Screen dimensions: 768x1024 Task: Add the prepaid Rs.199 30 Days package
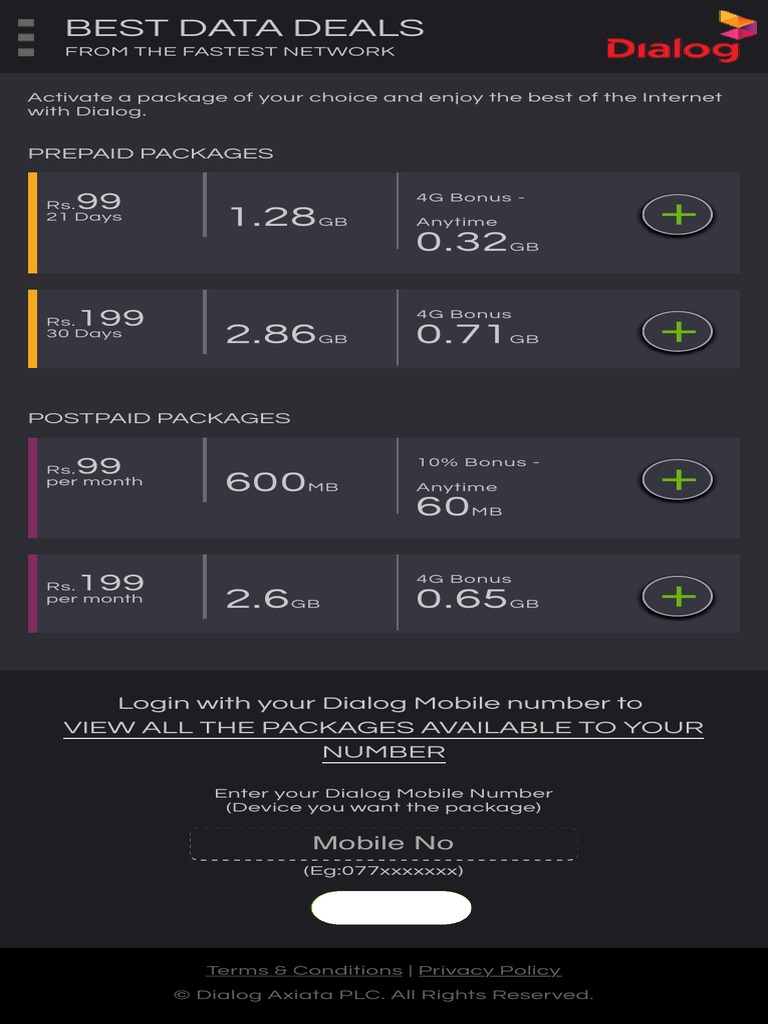click(677, 331)
